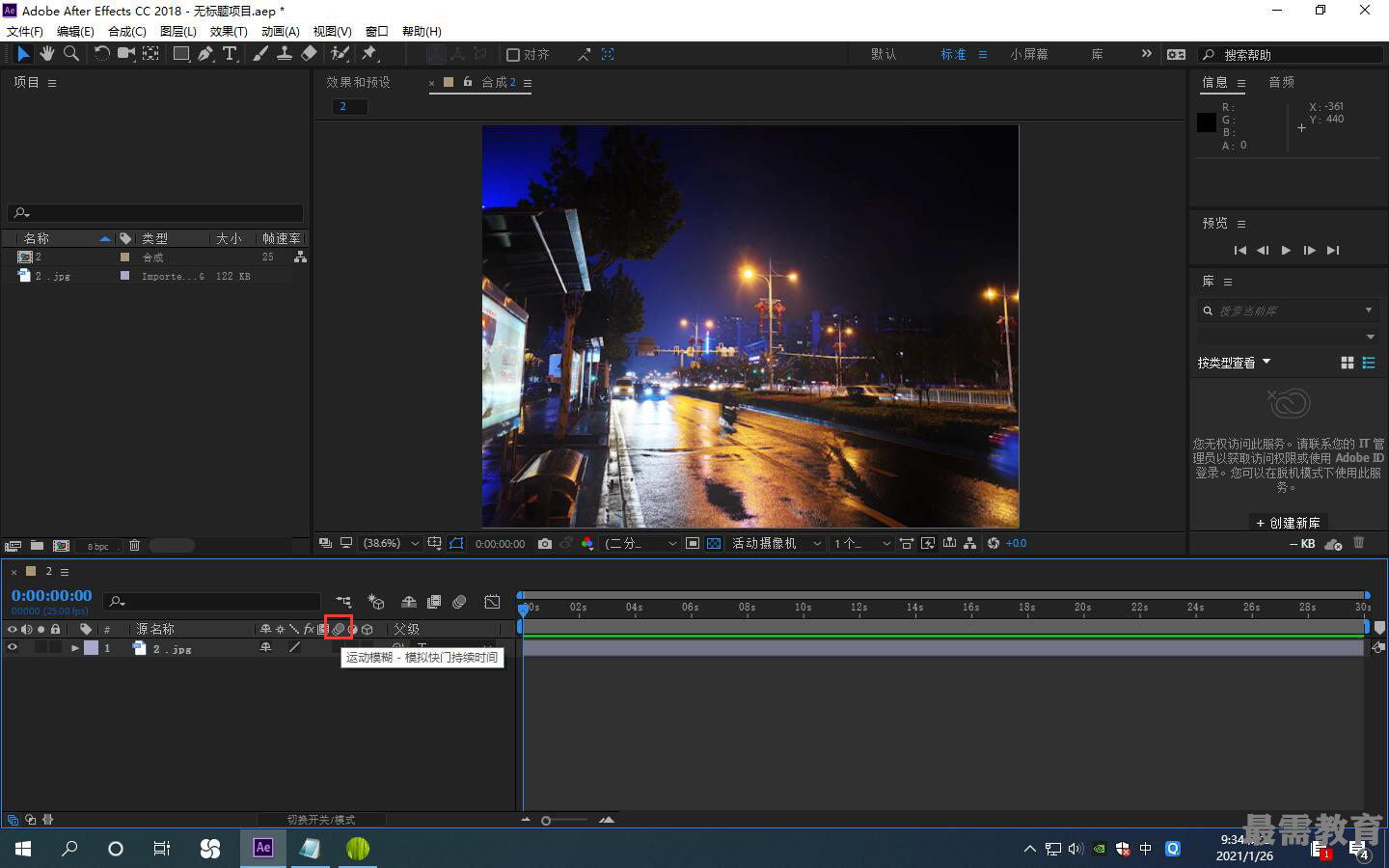Select the Brush tool

coord(260,54)
